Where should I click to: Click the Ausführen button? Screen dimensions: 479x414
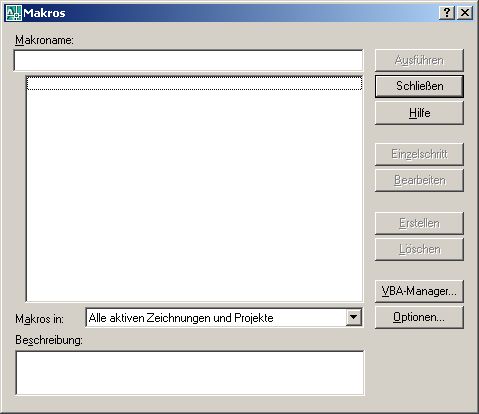[x=419, y=60]
